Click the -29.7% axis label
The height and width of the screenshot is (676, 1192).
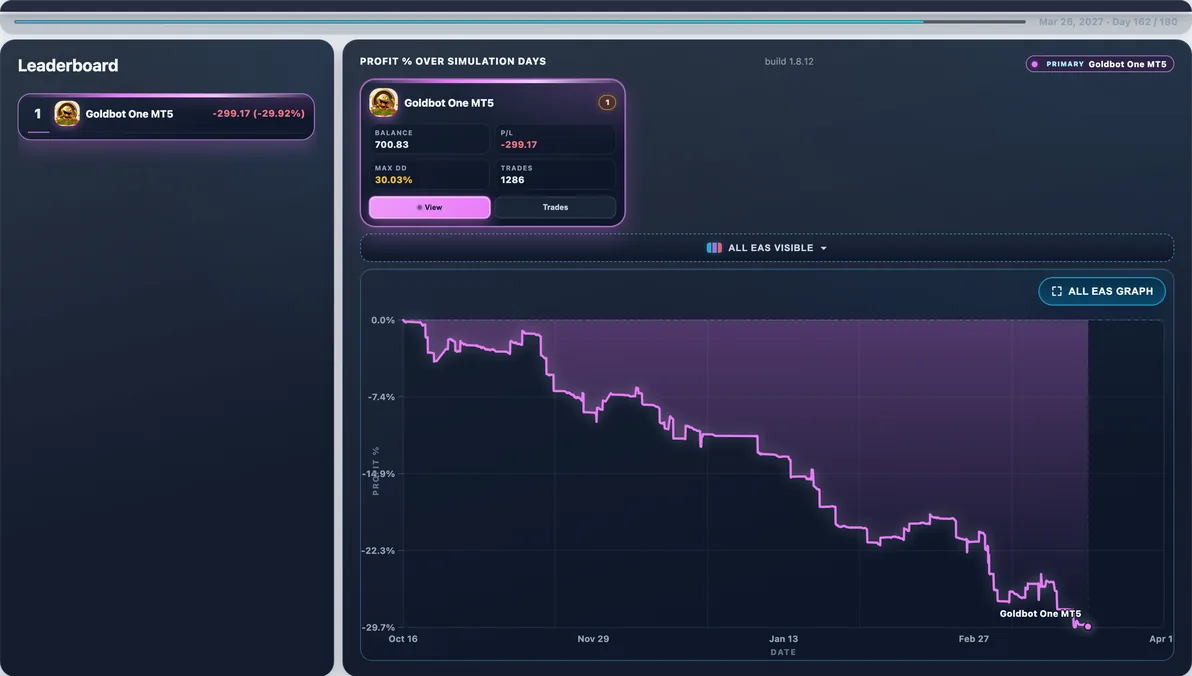pyautogui.click(x=379, y=627)
